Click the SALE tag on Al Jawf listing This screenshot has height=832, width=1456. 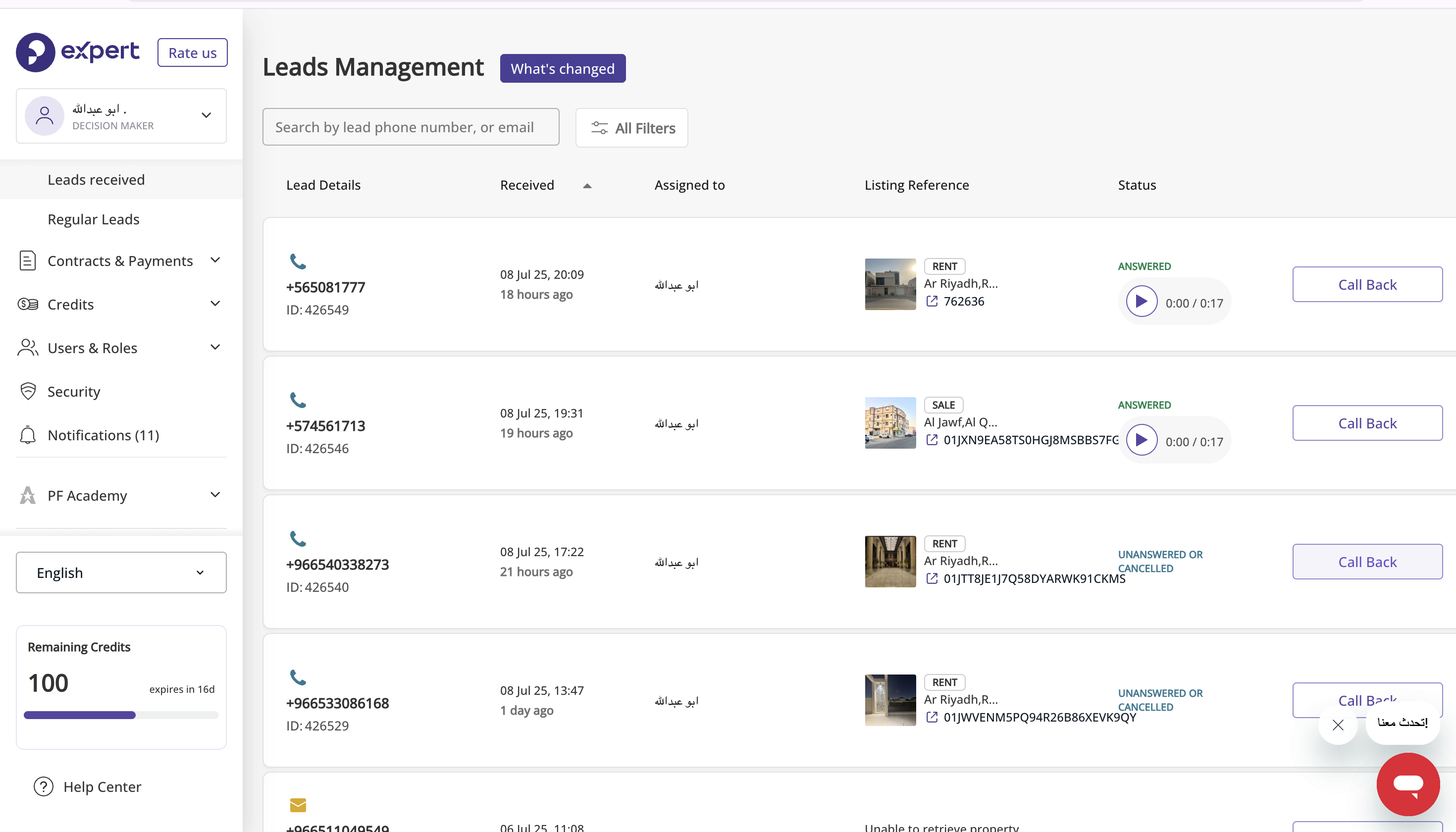tap(943, 405)
